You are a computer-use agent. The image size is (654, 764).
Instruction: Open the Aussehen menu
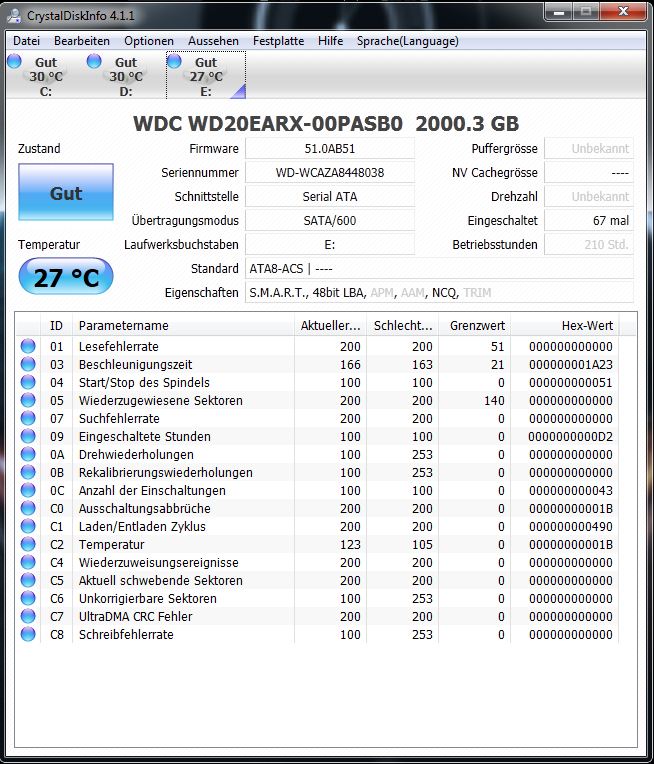213,41
